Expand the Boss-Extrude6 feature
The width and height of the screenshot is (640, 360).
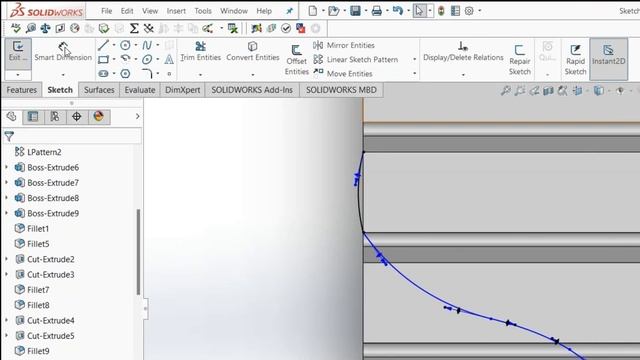point(7,167)
